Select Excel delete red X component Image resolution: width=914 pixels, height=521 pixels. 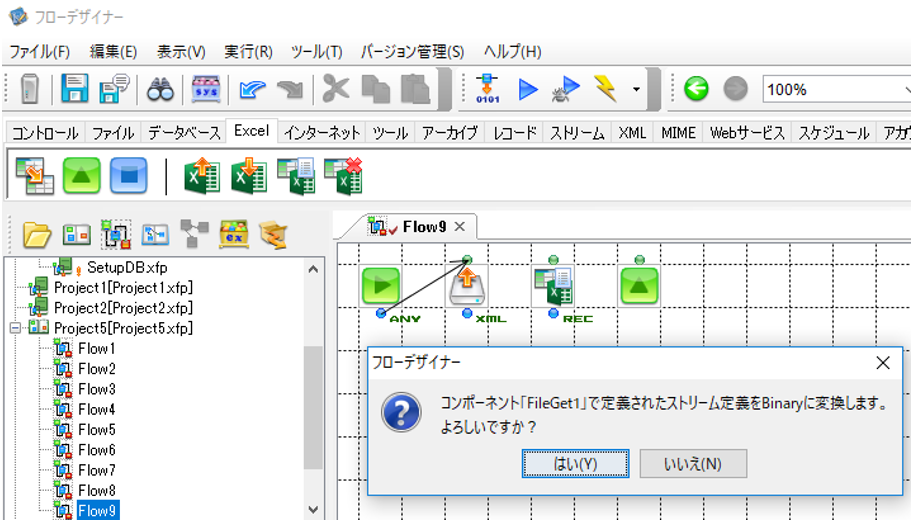pos(343,176)
